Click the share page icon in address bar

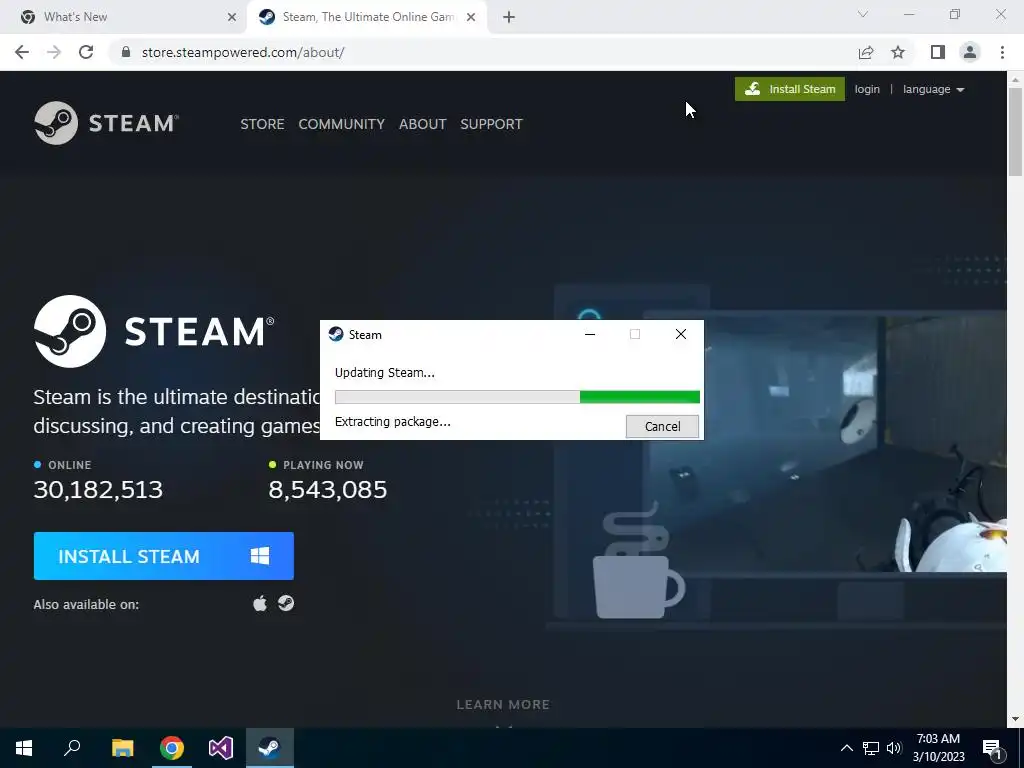[x=866, y=52]
